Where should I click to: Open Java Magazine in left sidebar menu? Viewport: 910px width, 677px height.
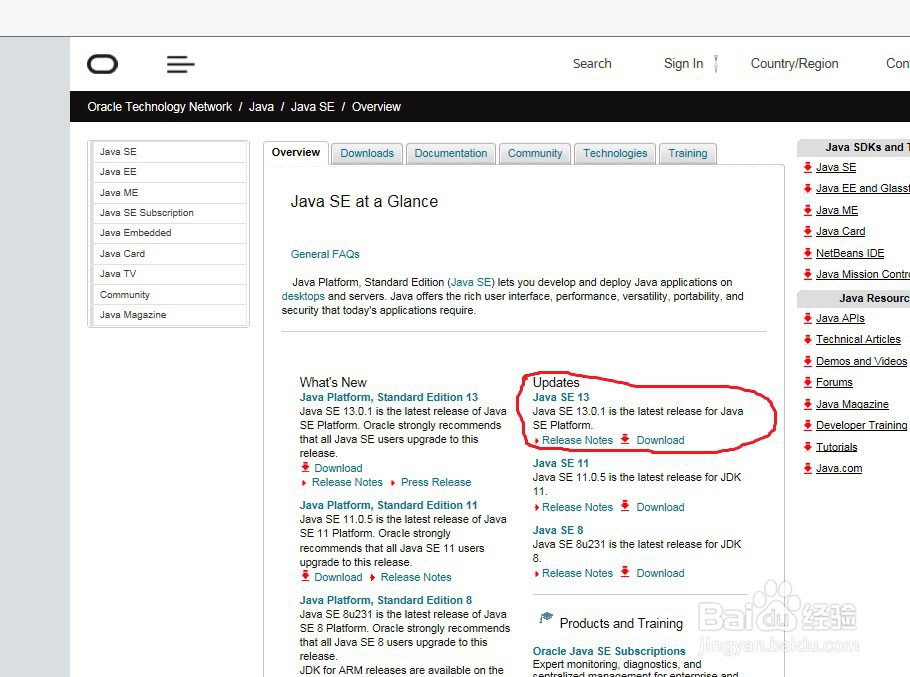[x=169, y=314]
